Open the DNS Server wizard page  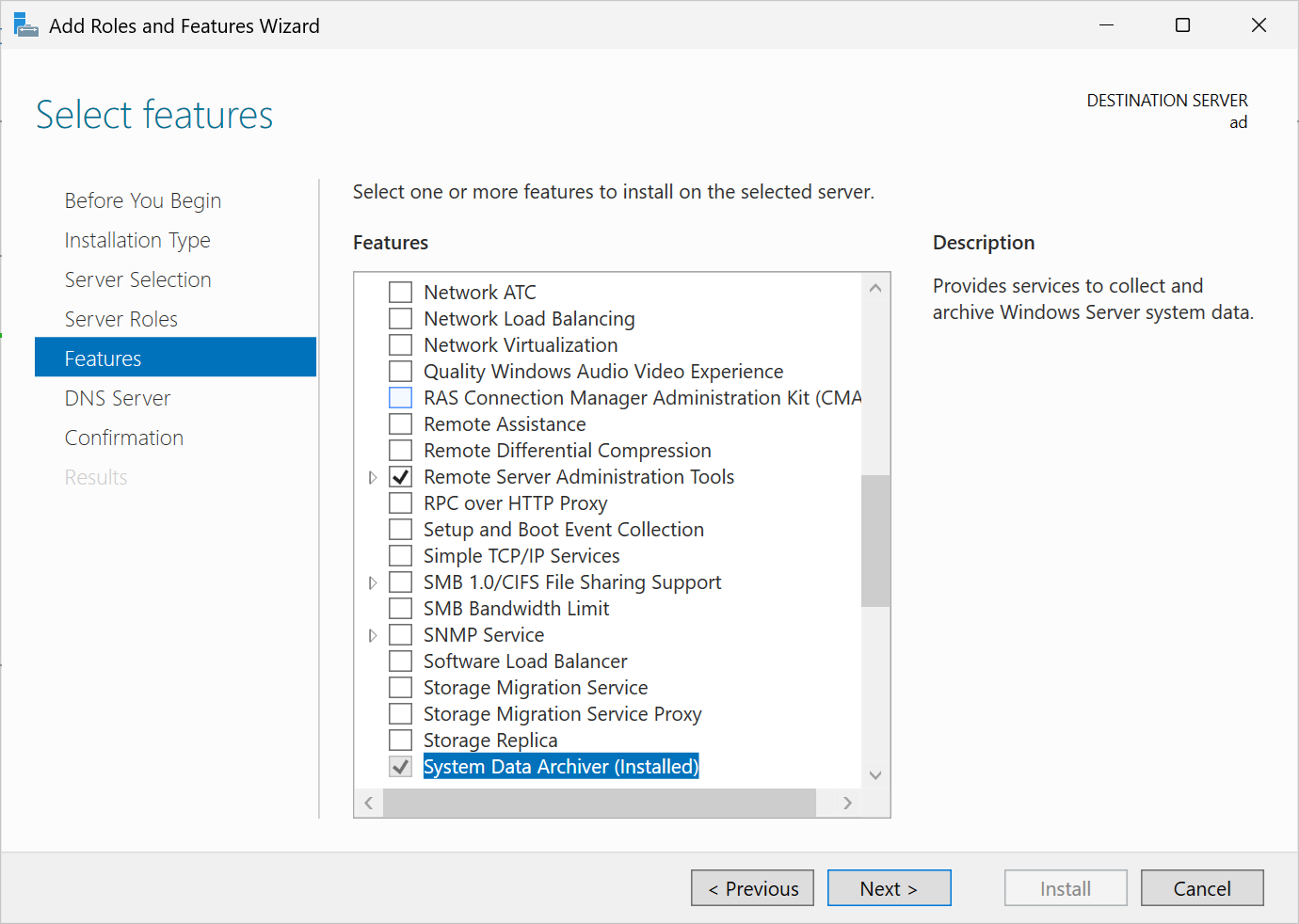click(x=117, y=397)
